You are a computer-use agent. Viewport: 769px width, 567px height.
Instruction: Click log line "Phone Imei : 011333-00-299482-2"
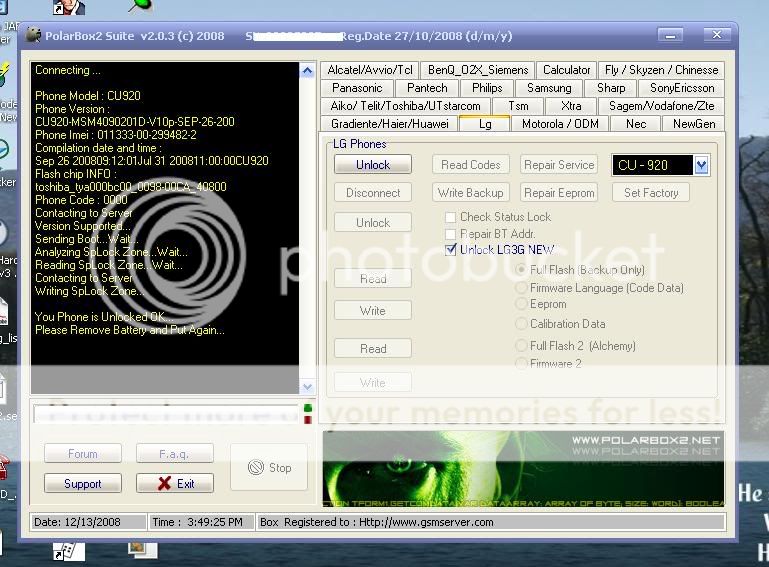[x=115, y=134]
